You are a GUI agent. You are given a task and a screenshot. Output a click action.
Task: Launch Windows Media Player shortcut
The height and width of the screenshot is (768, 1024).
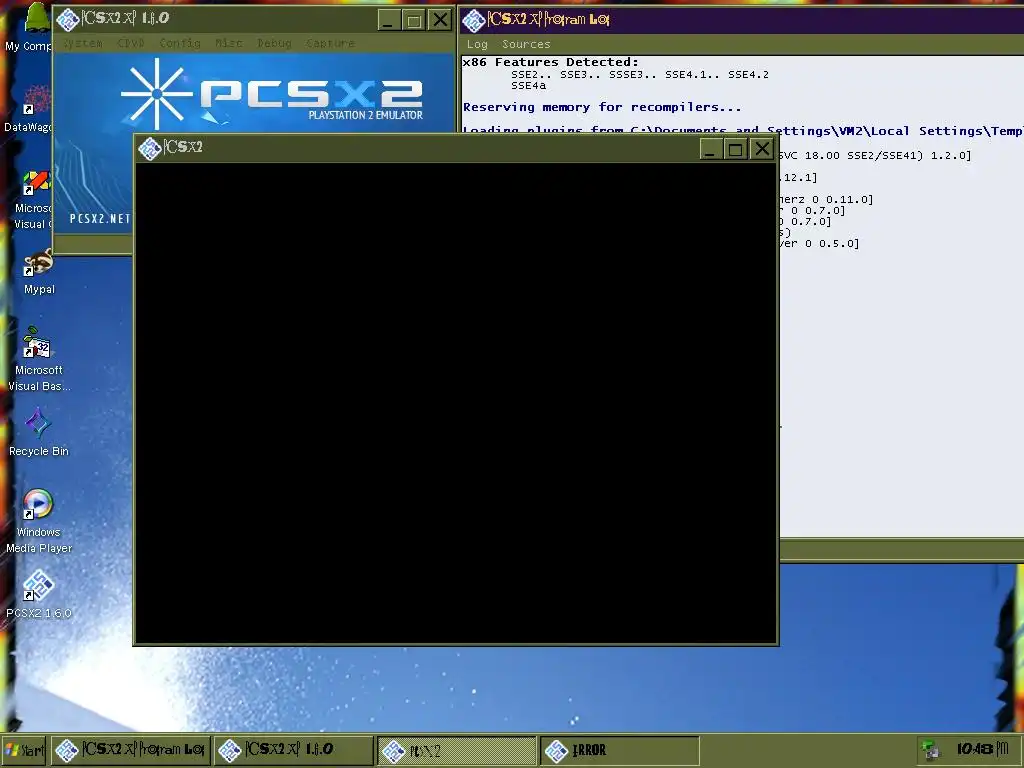click(39, 521)
